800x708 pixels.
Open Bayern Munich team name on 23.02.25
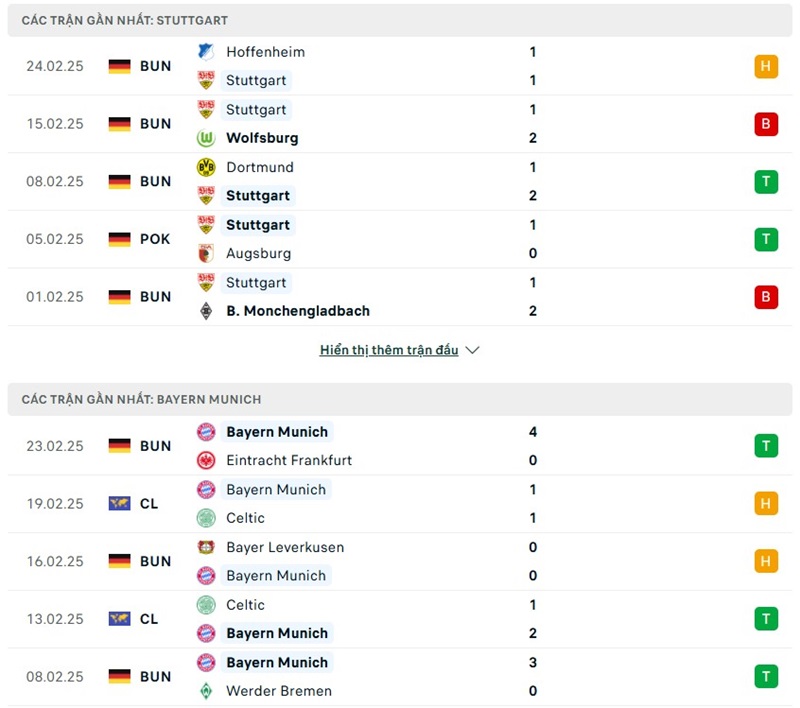pyautogui.click(x=277, y=432)
